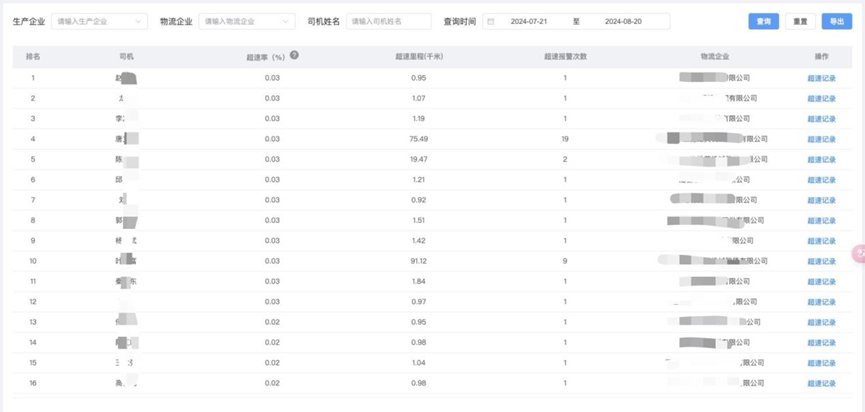
Task: Open 超速记录 for rank 6
Action: click(821, 180)
